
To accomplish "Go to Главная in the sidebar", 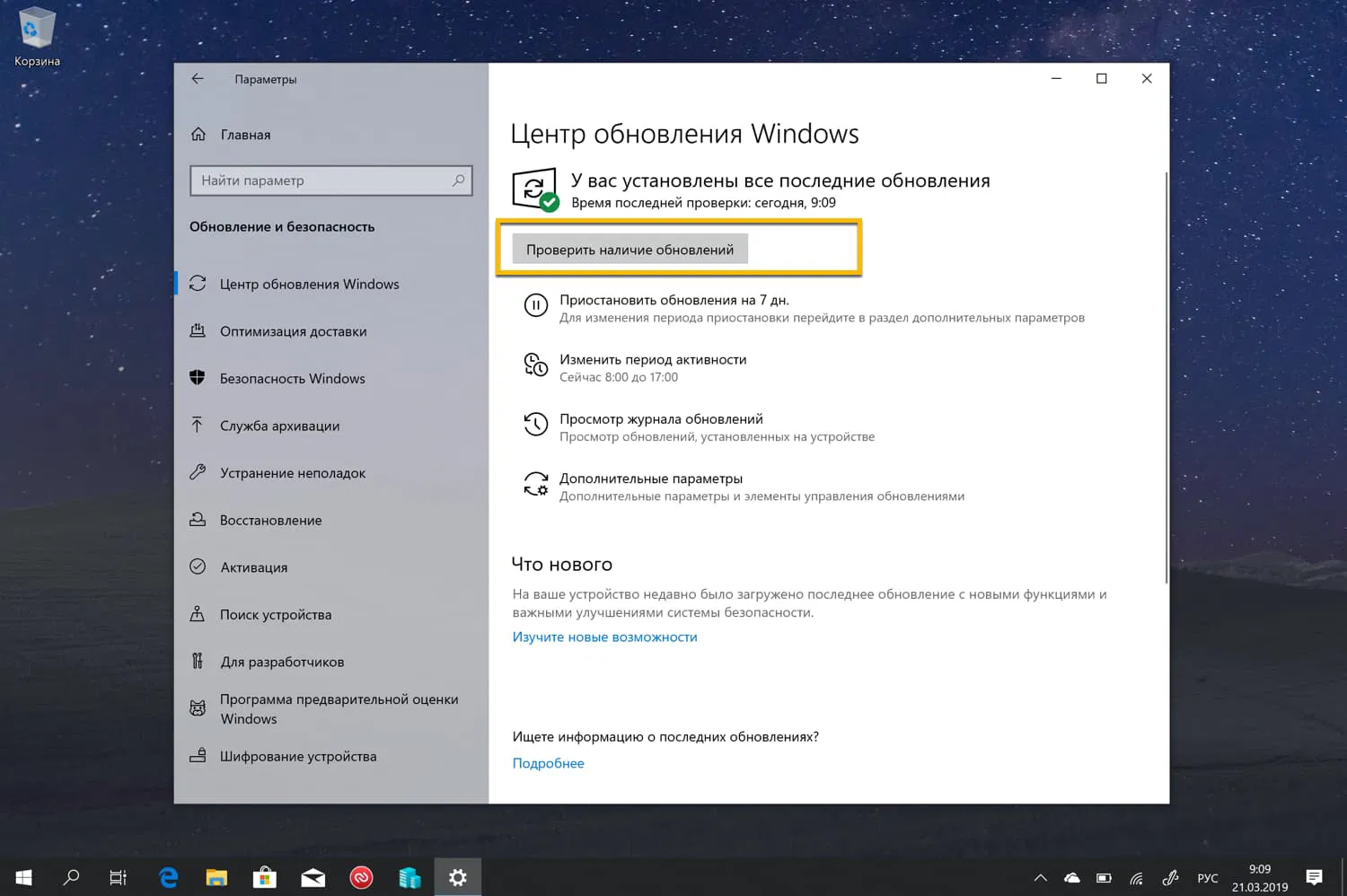I will [x=244, y=134].
